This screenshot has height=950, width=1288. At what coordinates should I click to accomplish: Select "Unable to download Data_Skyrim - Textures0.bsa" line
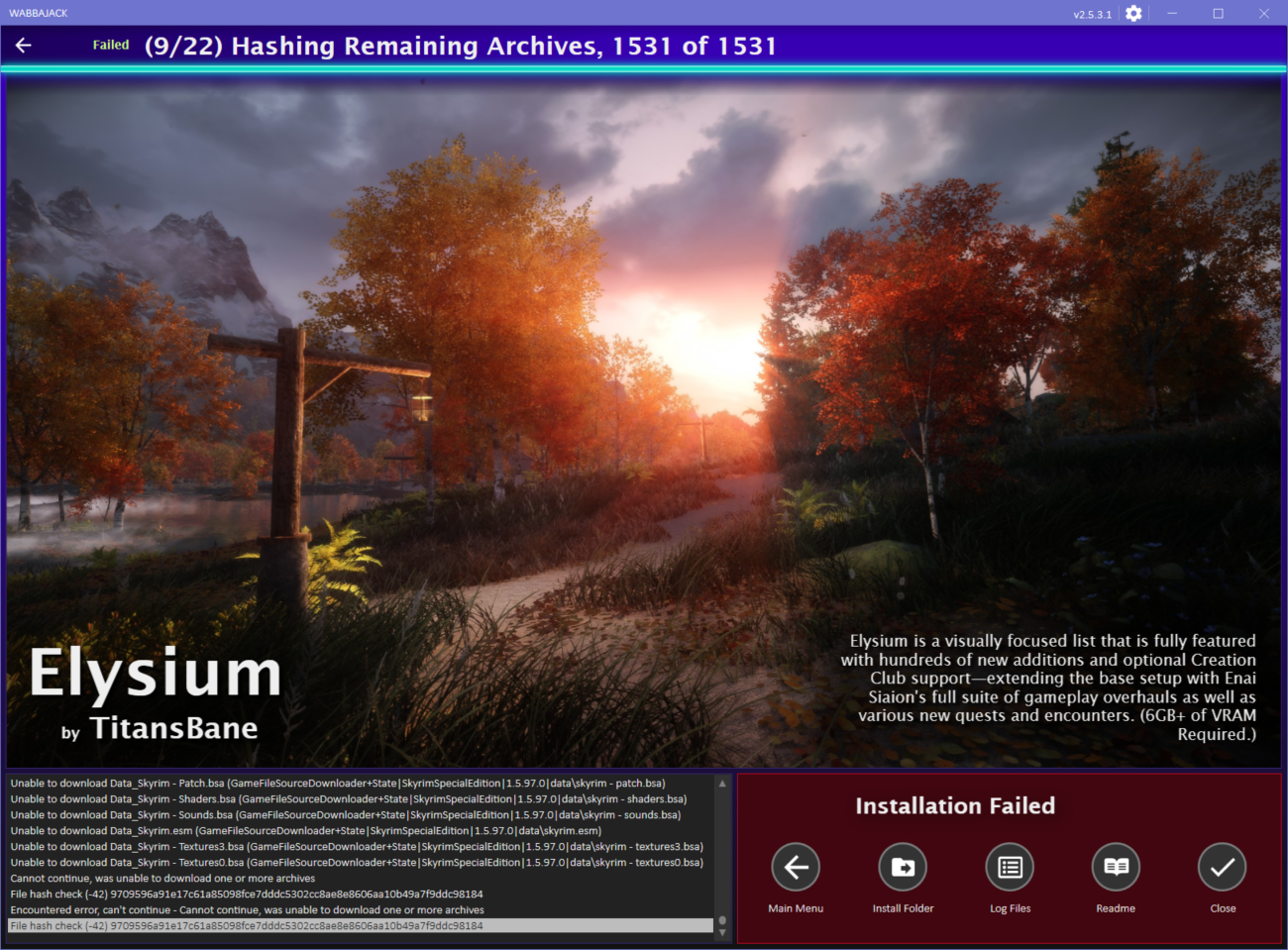tap(361, 863)
